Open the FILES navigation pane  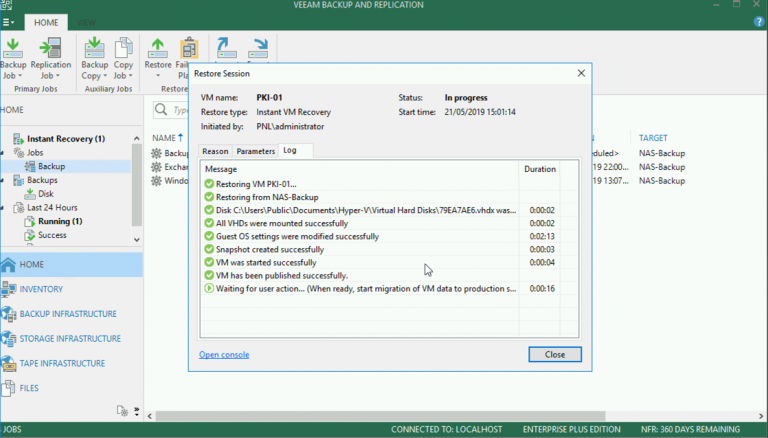click(72, 388)
